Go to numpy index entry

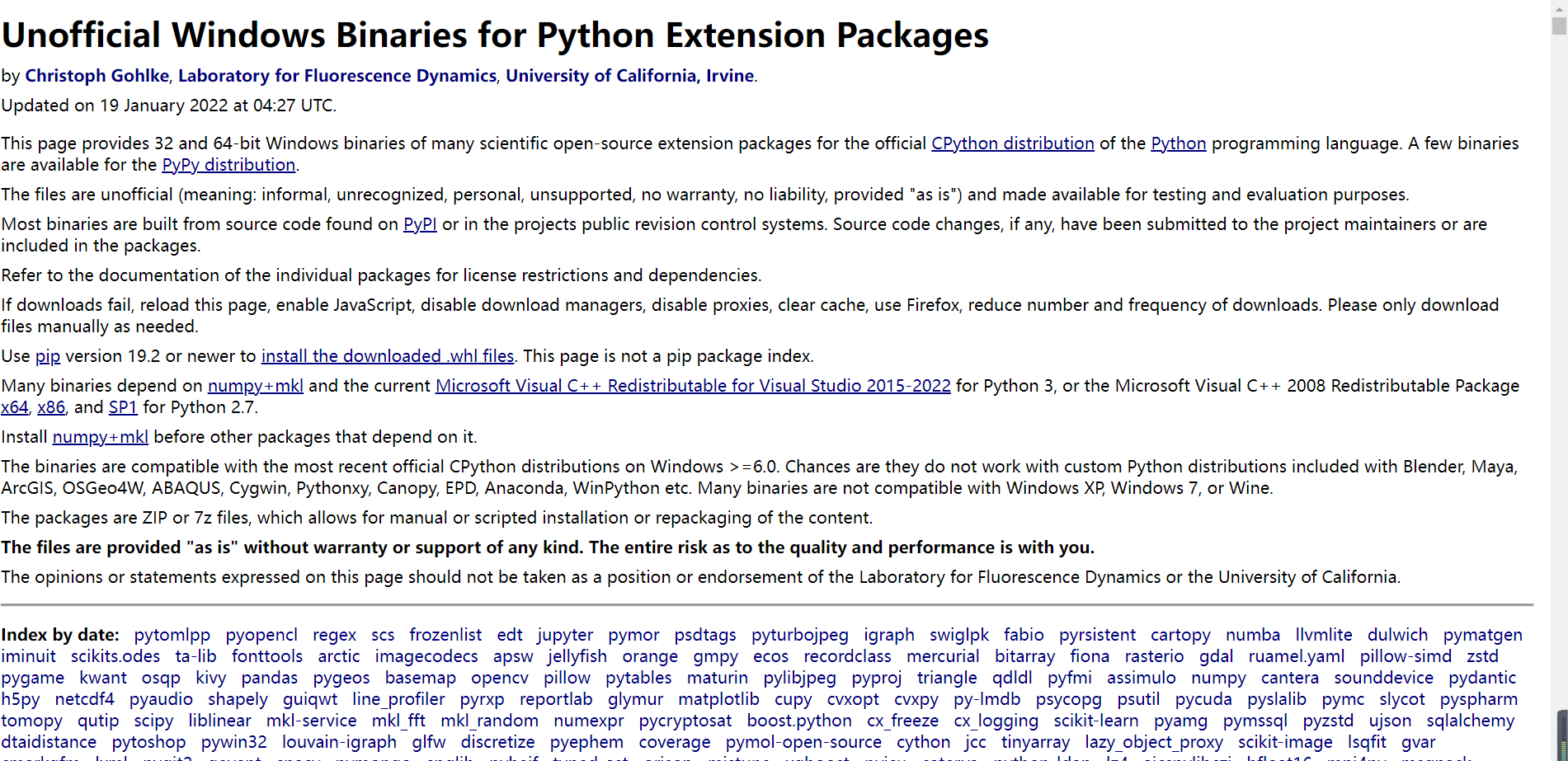pos(1219,678)
